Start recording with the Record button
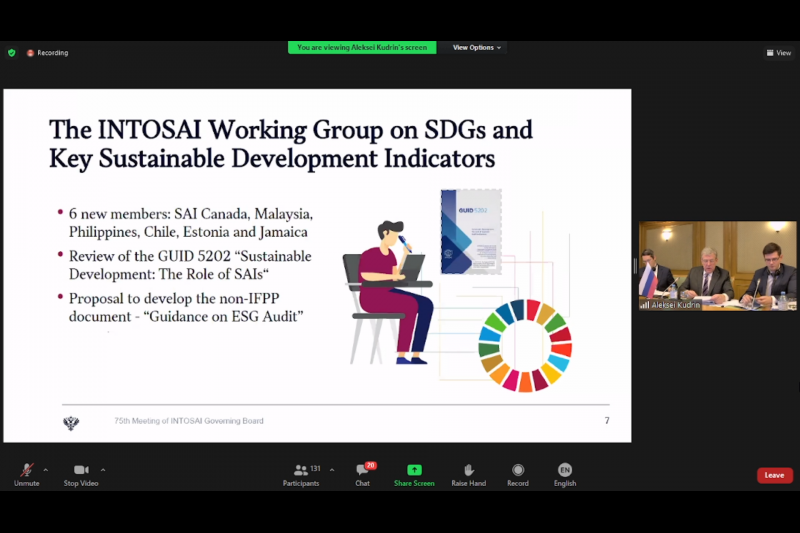The width and height of the screenshot is (800, 533). [518, 474]
